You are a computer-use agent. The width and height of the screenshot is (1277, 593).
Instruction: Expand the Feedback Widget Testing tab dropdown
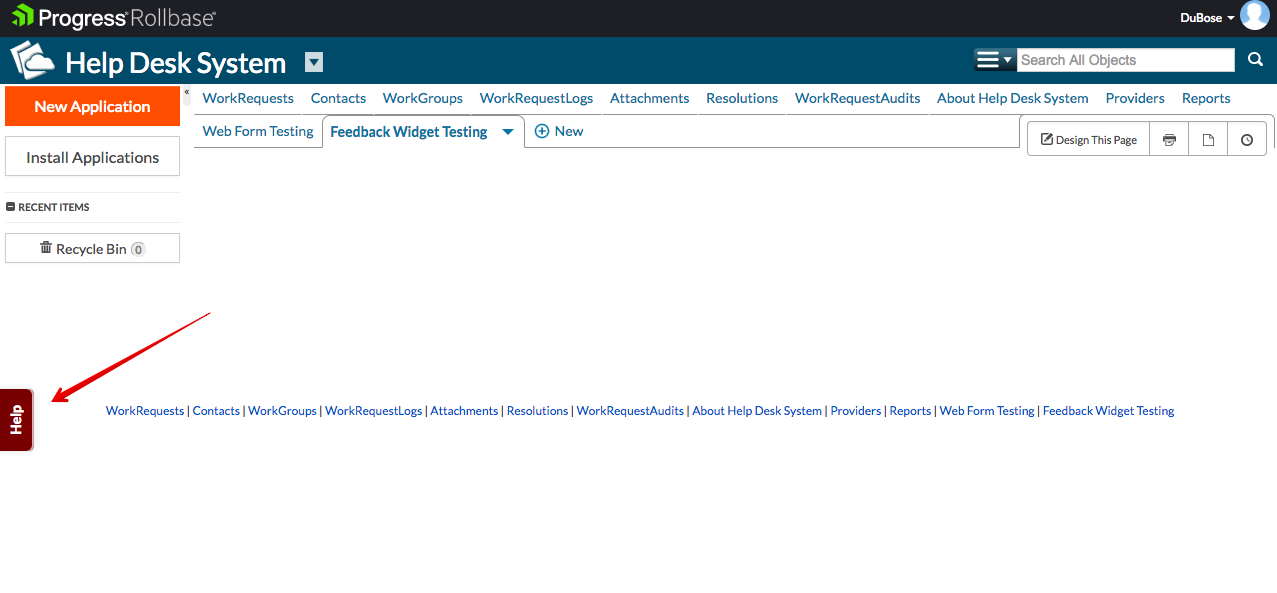(x=508, y=132)
